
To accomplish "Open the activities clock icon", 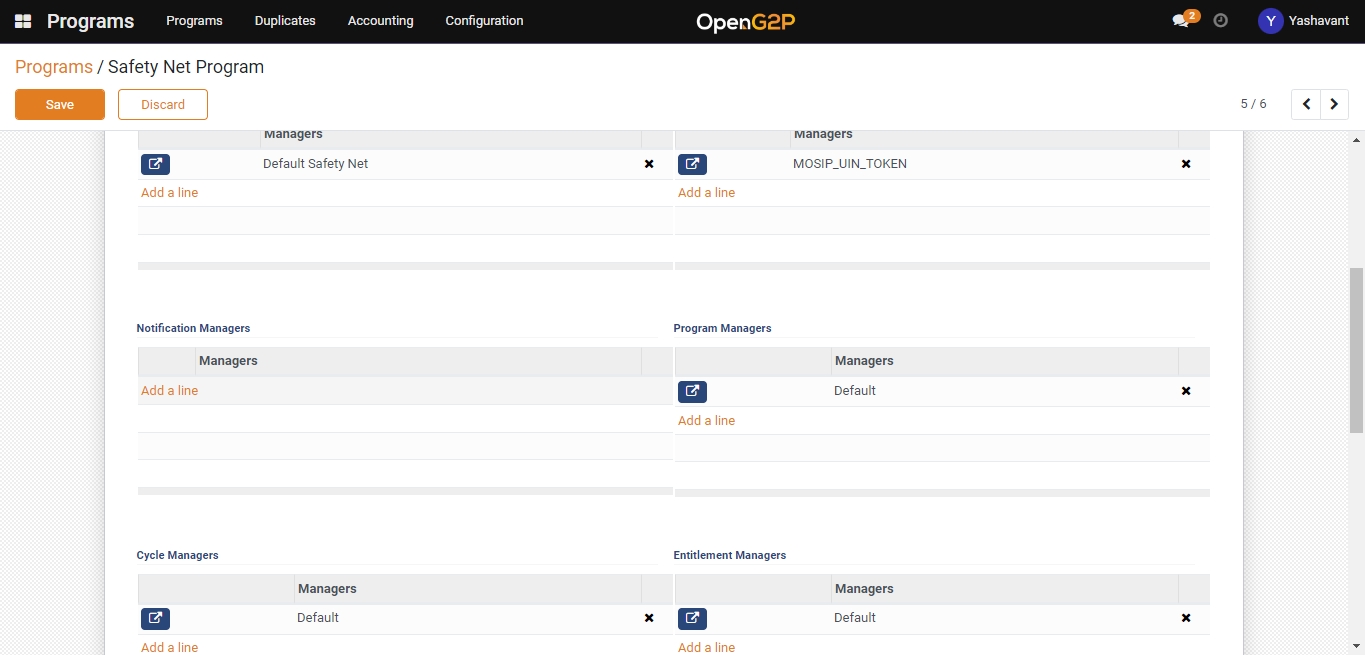I will [1220, 21].
